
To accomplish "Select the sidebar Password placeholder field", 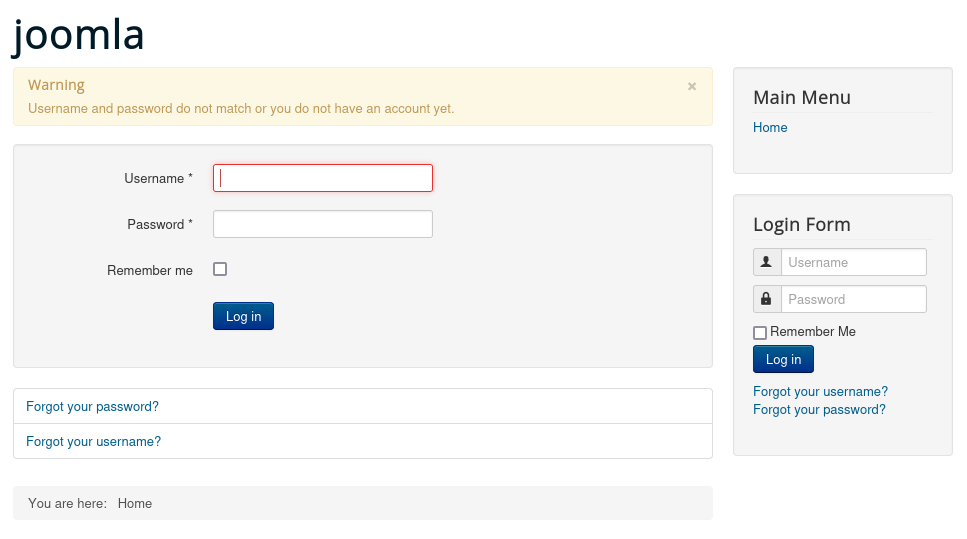I will click(853, 299).
